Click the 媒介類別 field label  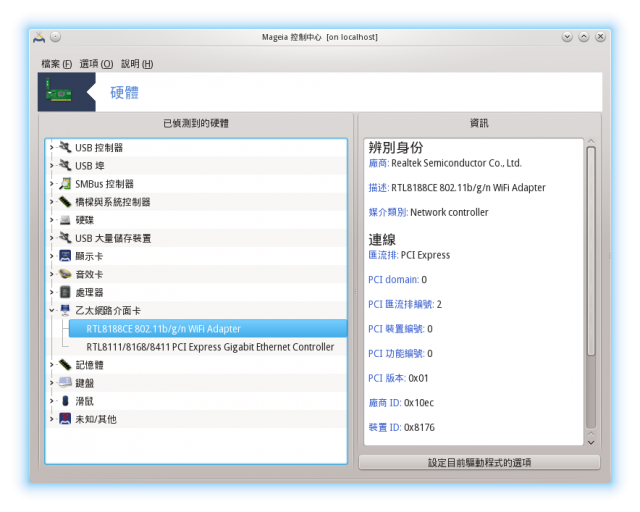[388, 212]
